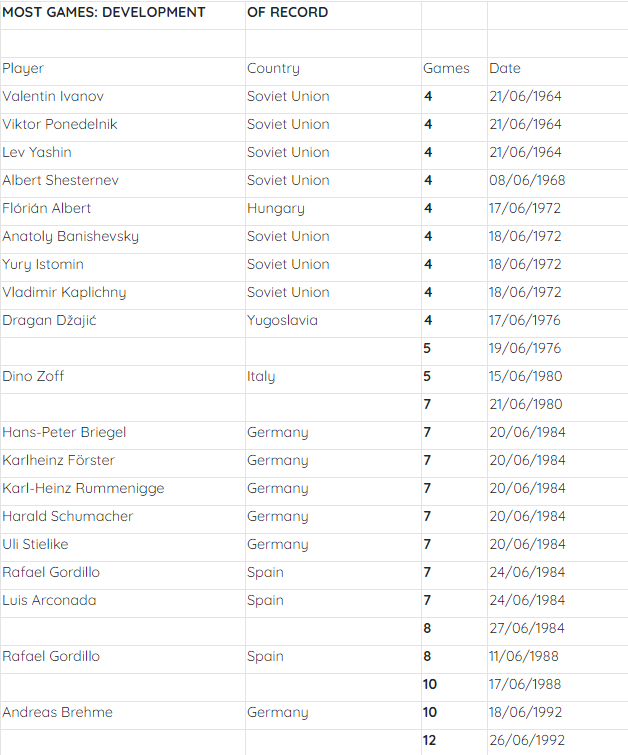This screenshot has width=628, height=755.
Task: Select the Karl-Heinz Rummenigge cell
Action: point(123,491)
